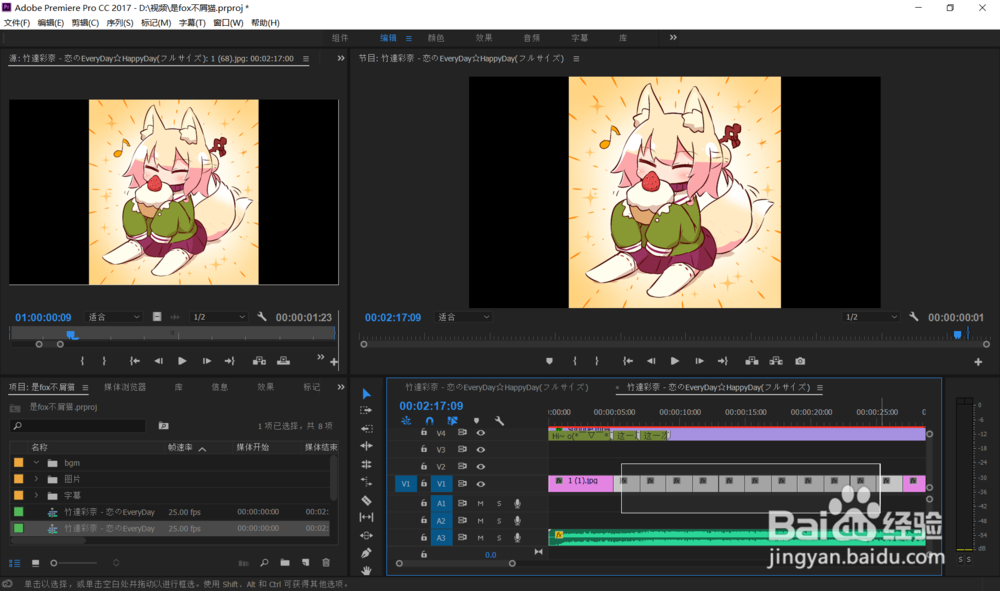Add marker in Program monitor
The height and width of the screenshot is (591, 1000).
tap(549, 361)
